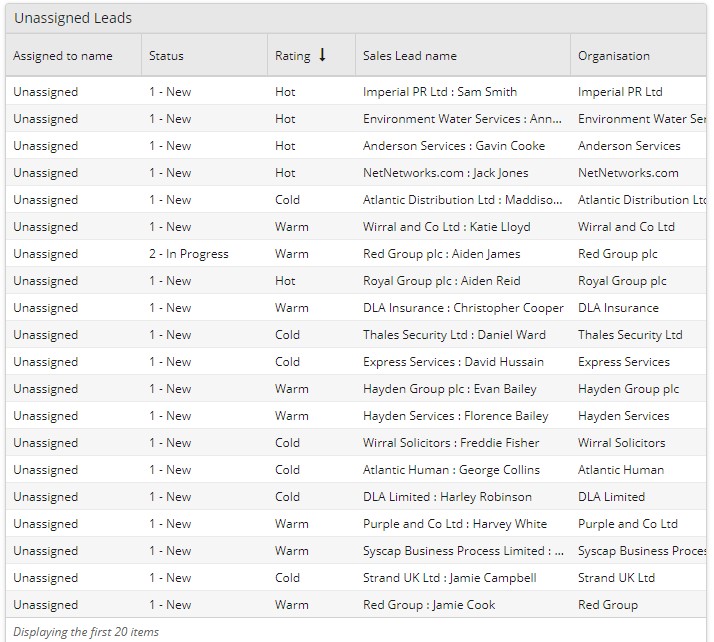Select Environment Water Services : Ann... lead
Image resolution: width=714 pixels, height=642 pixels.
tap(462, 119)
